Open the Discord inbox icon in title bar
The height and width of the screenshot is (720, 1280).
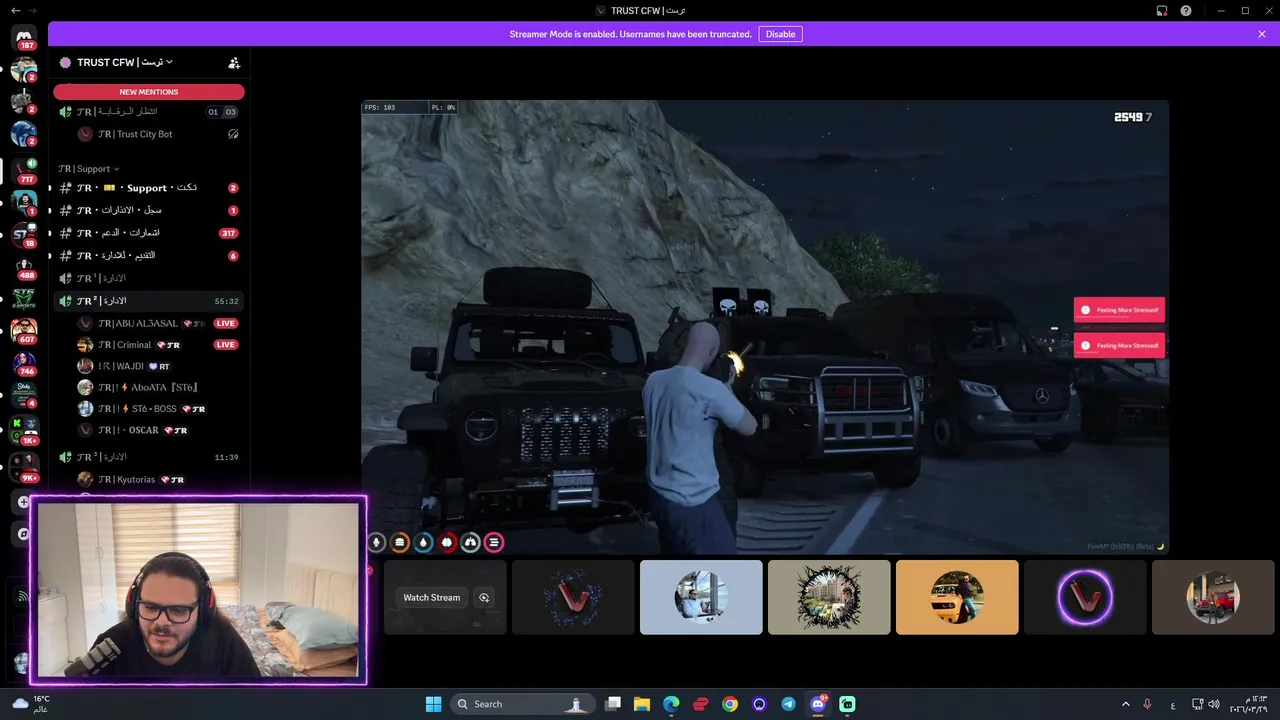1162,10
